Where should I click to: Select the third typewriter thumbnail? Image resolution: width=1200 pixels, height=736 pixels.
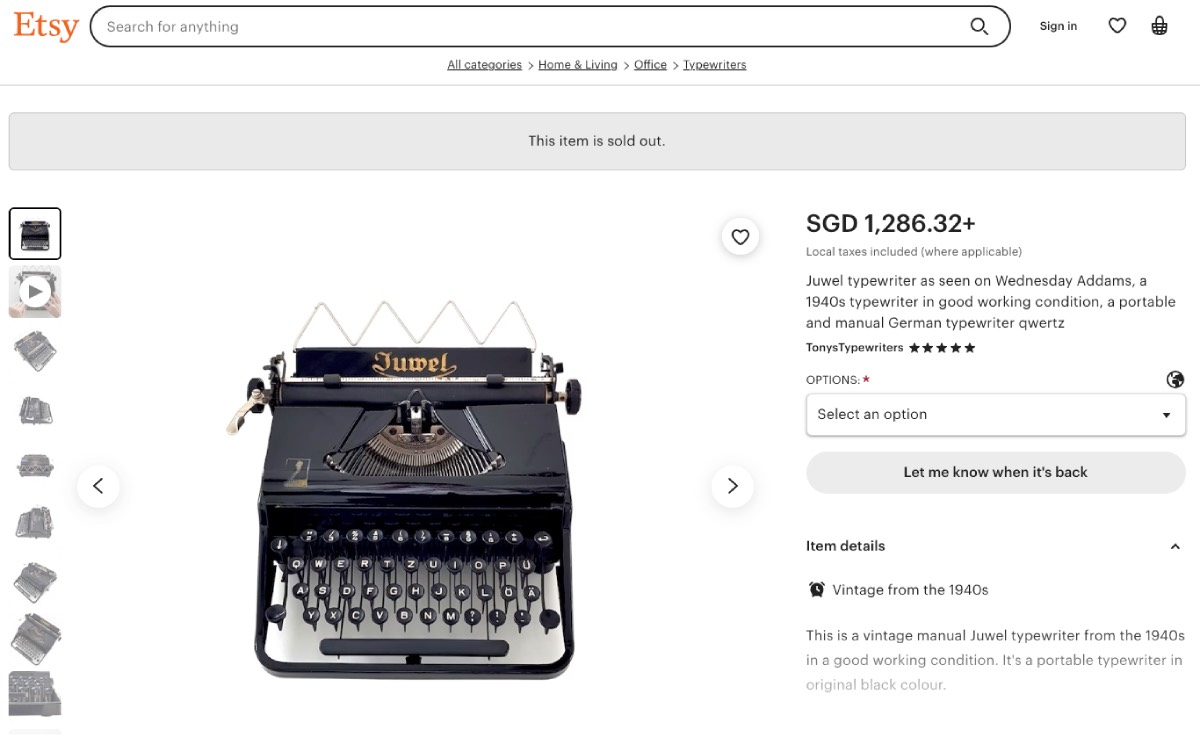click(35, 350)
